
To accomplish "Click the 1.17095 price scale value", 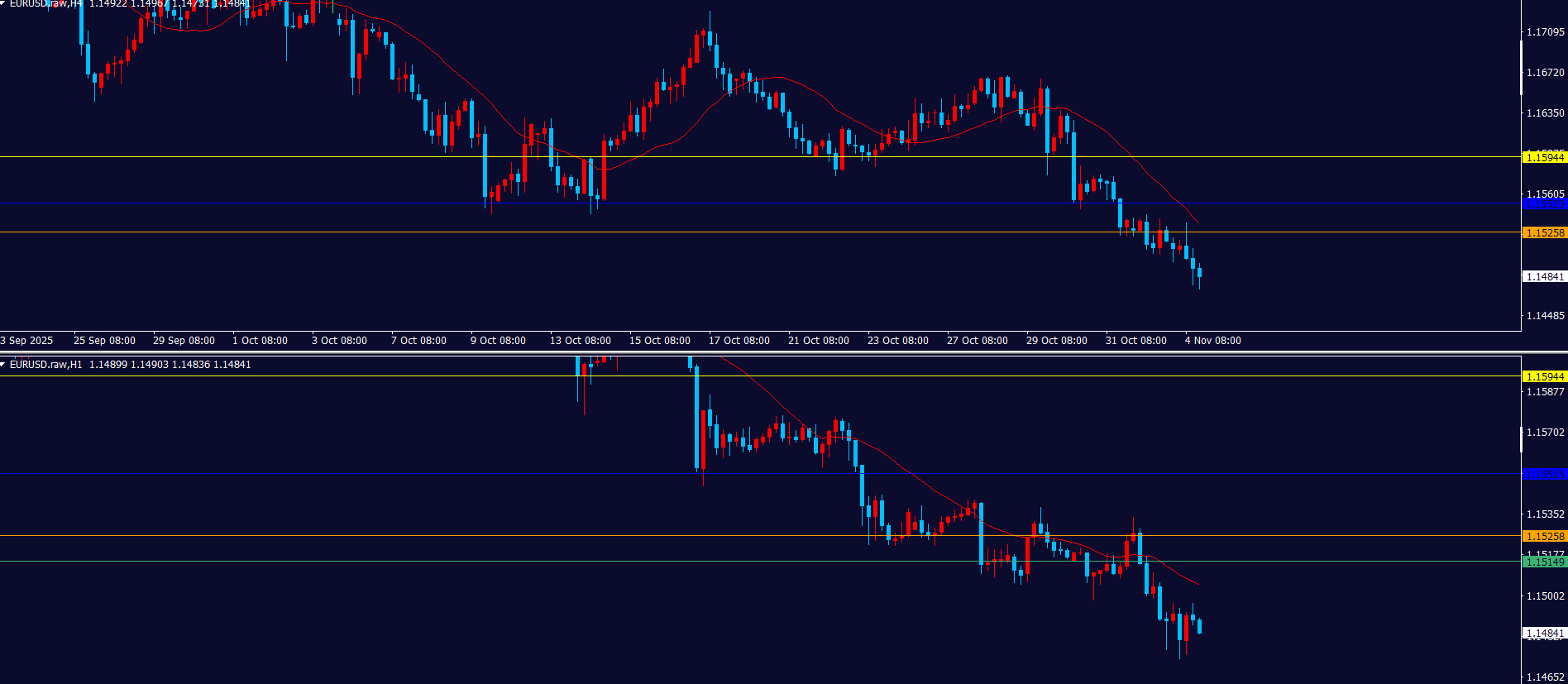I will pyautogui.click(x=1545, y=32).
